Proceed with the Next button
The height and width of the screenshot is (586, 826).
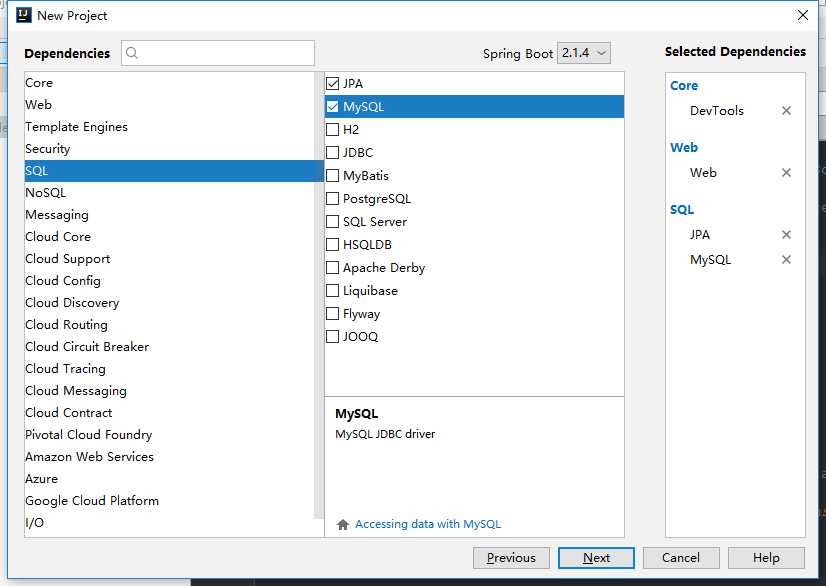point(596,558)
